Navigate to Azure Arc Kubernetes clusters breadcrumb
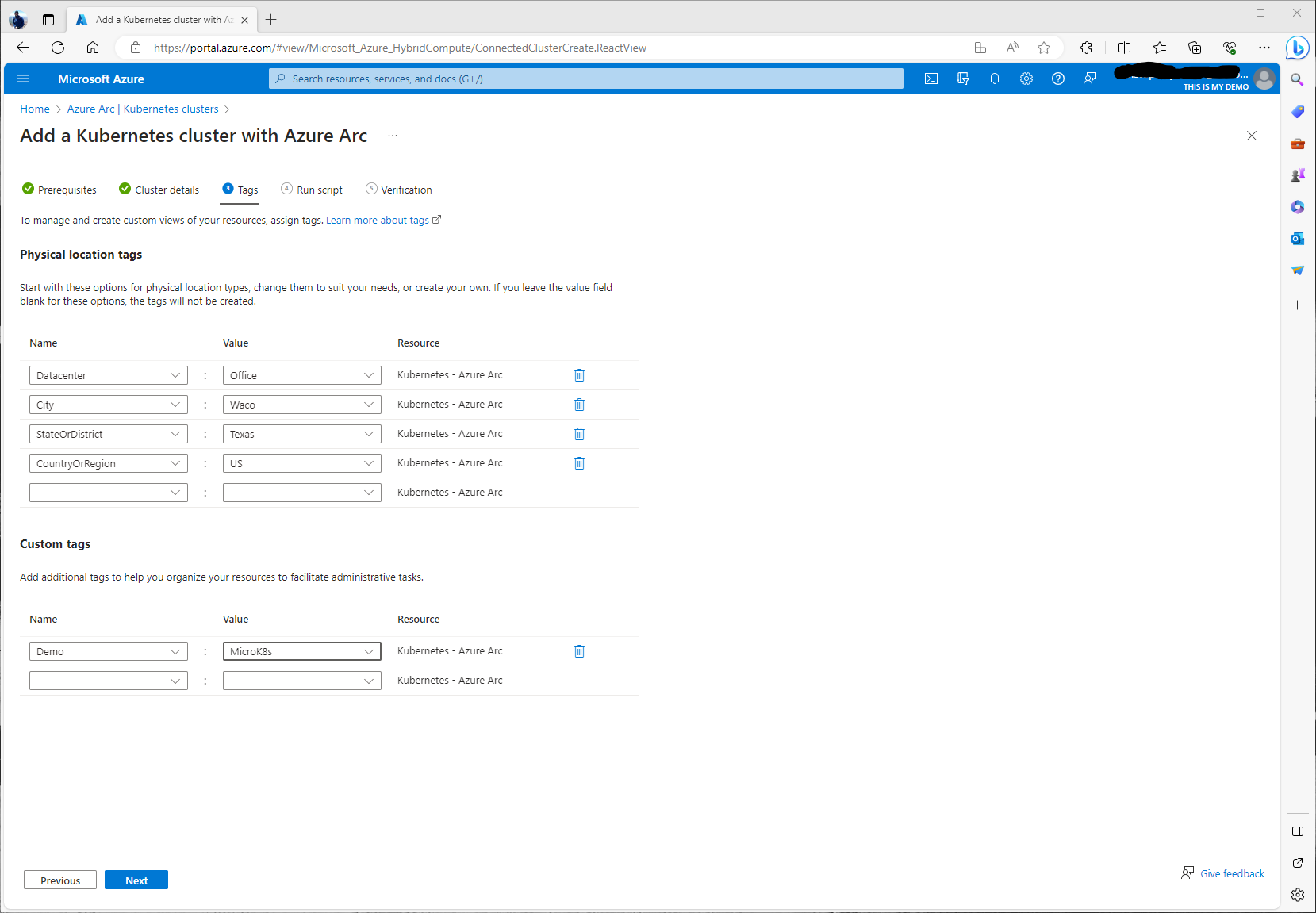The width and height of the screenshot is (1316, 913). point(143,109)
